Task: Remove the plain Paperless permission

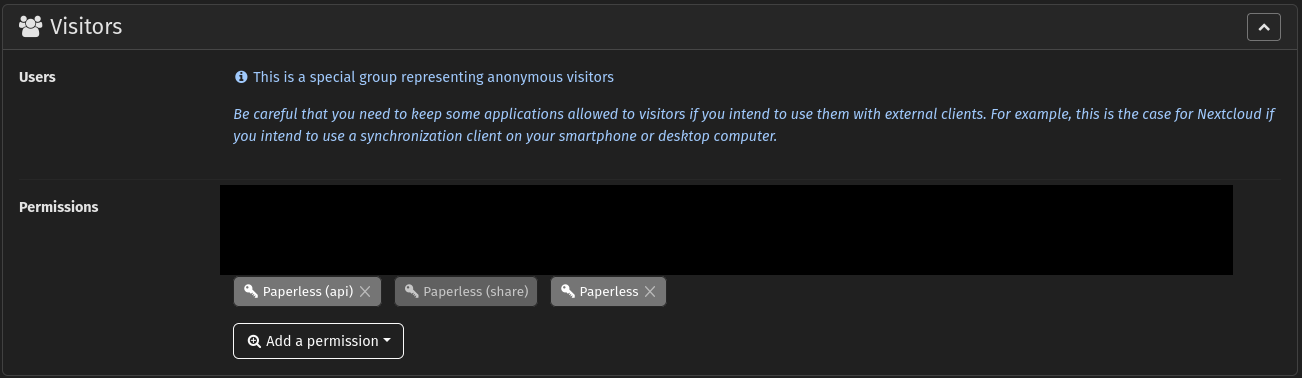Action: click(650, 292)
